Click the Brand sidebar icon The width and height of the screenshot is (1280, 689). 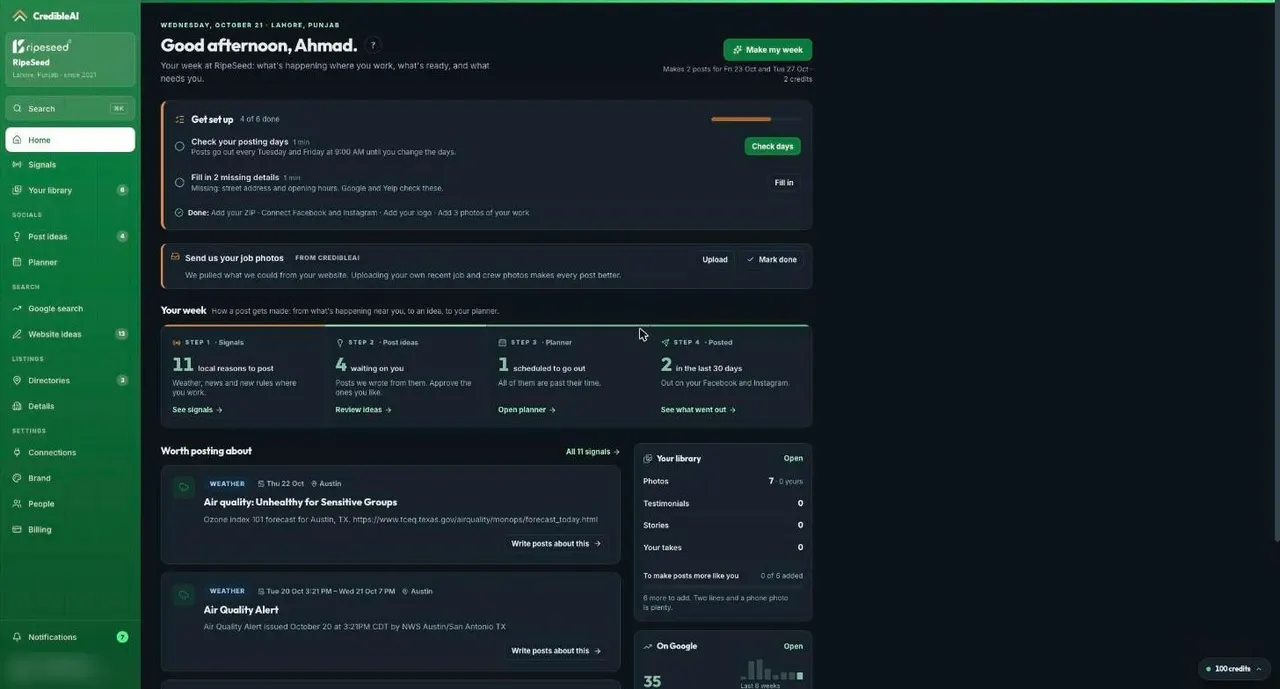click(x=18, y=478)
